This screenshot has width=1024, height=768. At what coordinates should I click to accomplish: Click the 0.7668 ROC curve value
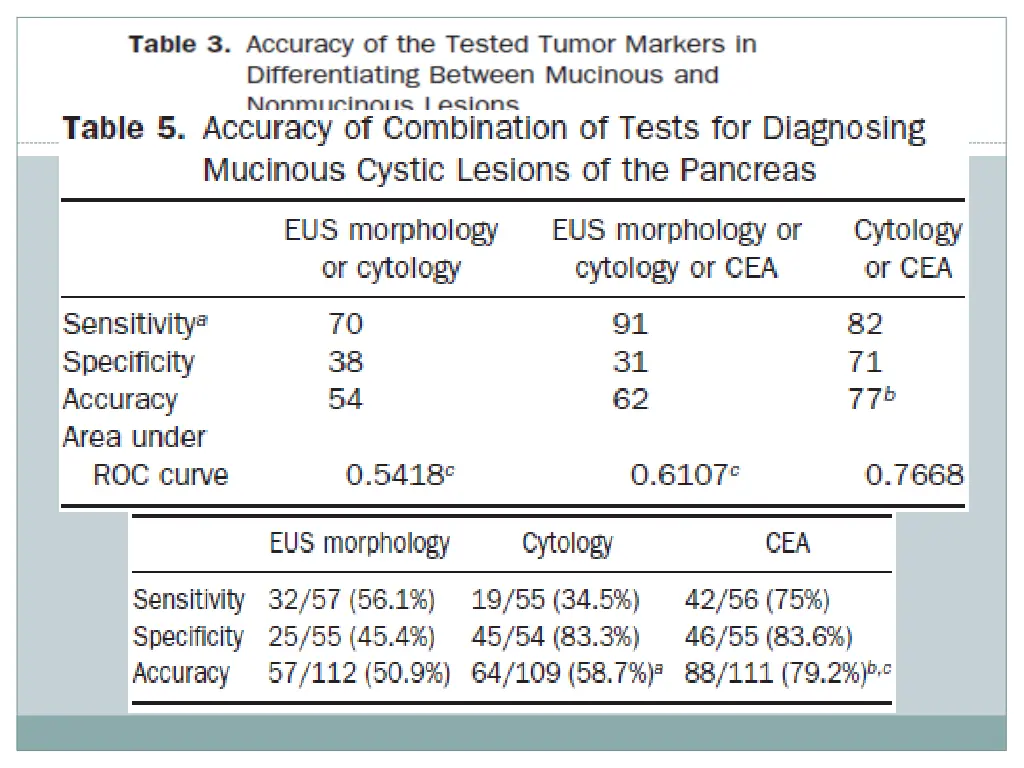(913, 476)
